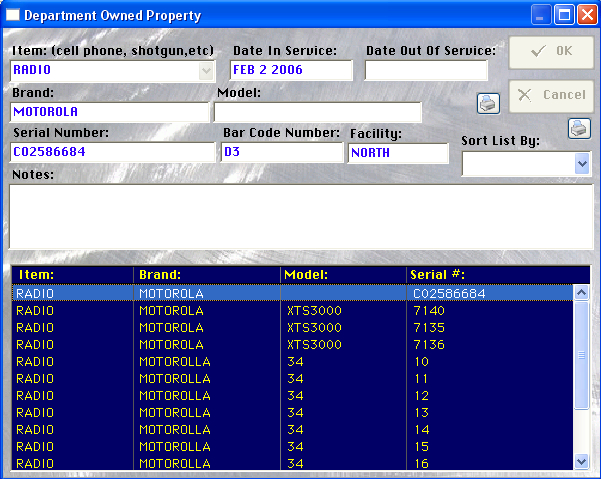
Task: Click the Serial #: column header
Action: point(498,275)
